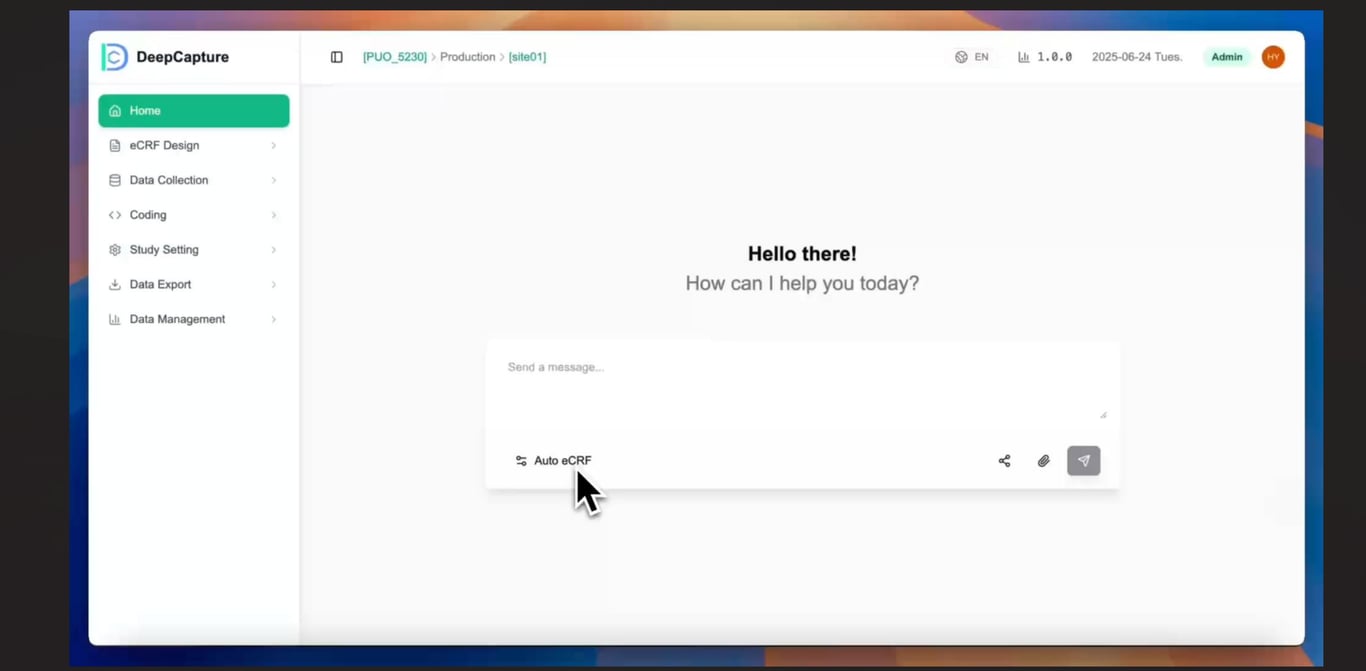
Task: Click the Data Collection database icon
Action: coord(114,180)
